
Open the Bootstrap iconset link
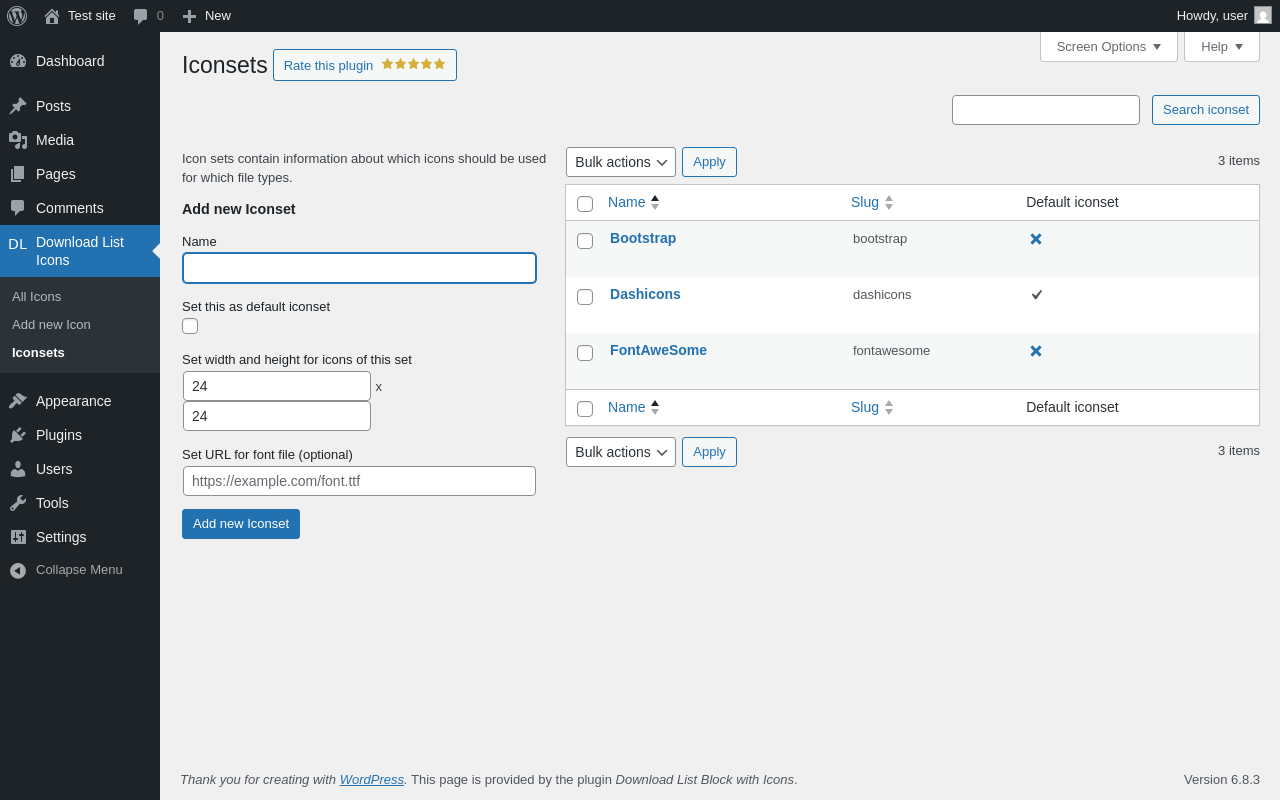pyautogui.click(x=643, y=238)
